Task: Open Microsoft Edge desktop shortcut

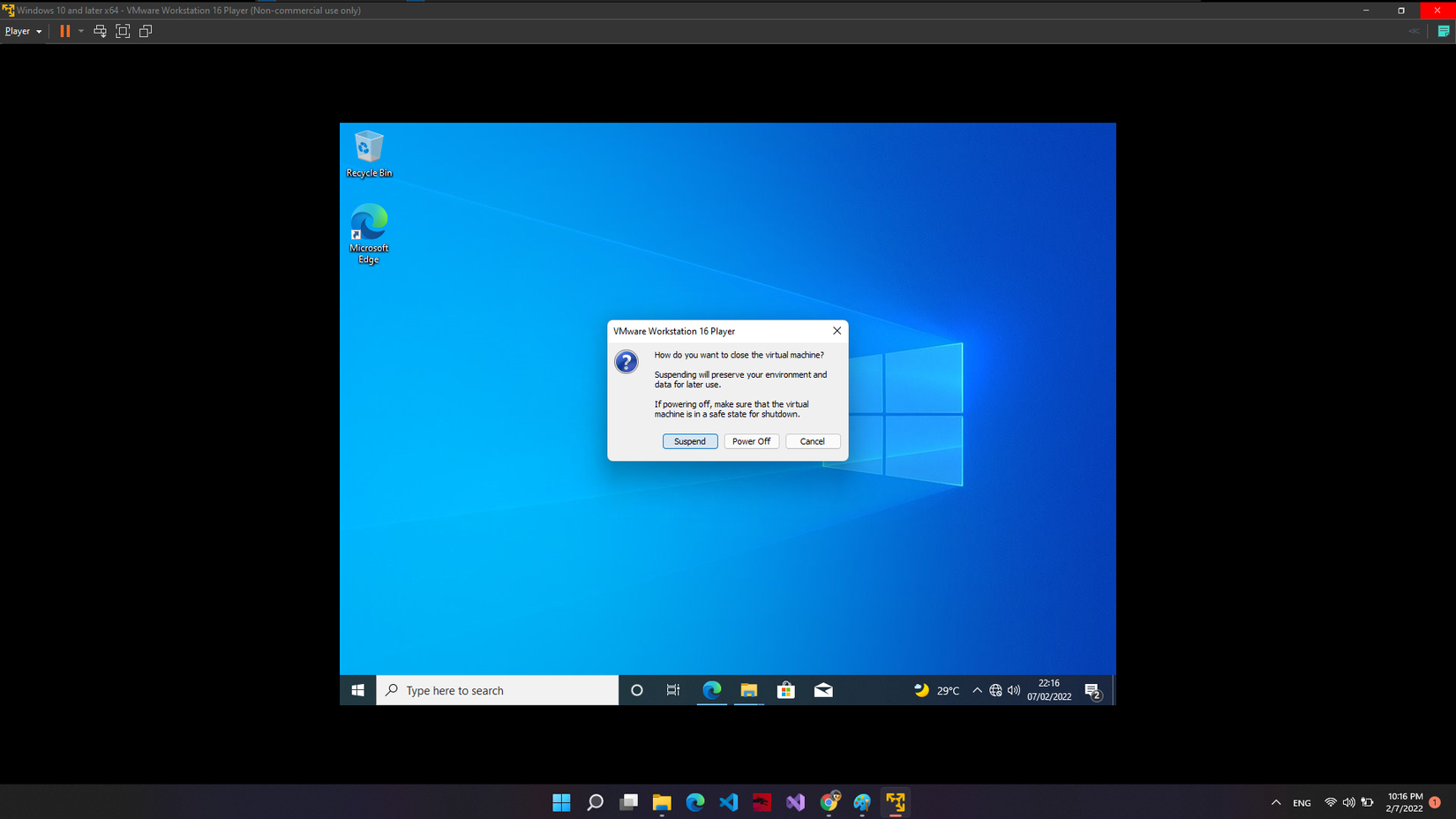Action: 369,233
